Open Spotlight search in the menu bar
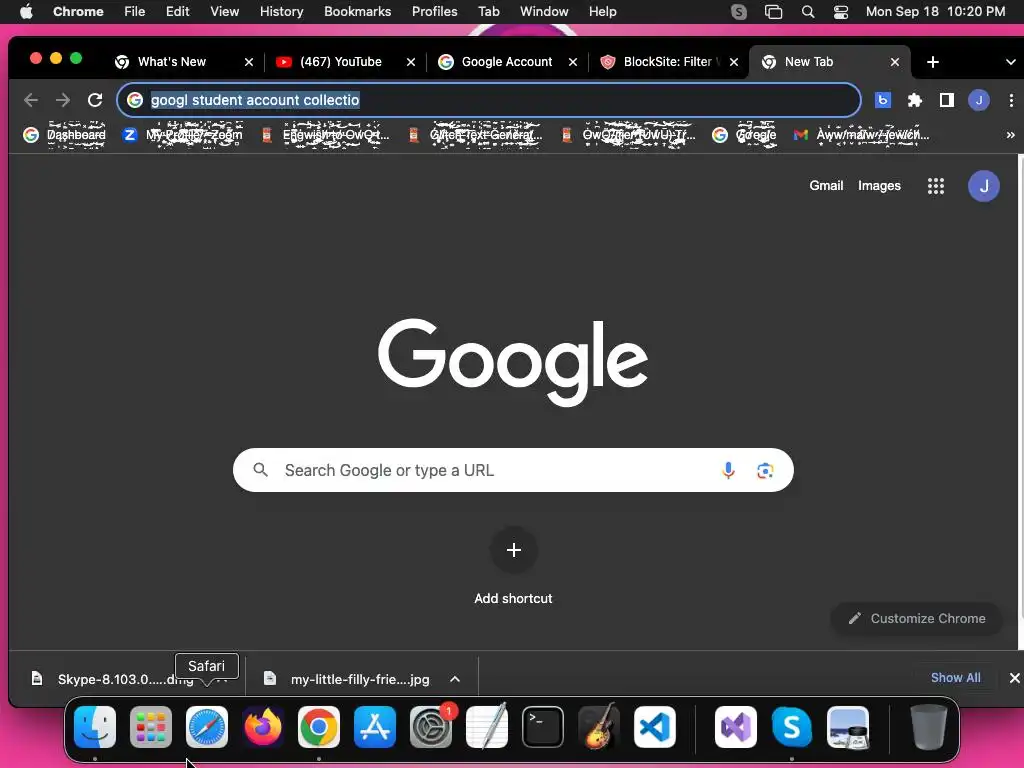1024x768 pixels. pos(808,12)
